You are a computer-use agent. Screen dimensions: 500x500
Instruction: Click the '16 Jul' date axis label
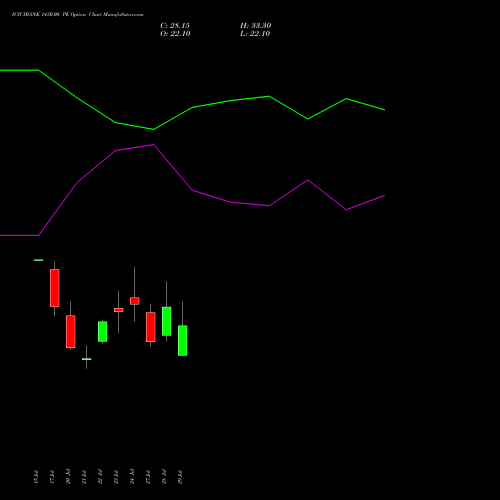pyautogui.click(x=36, y=477)
